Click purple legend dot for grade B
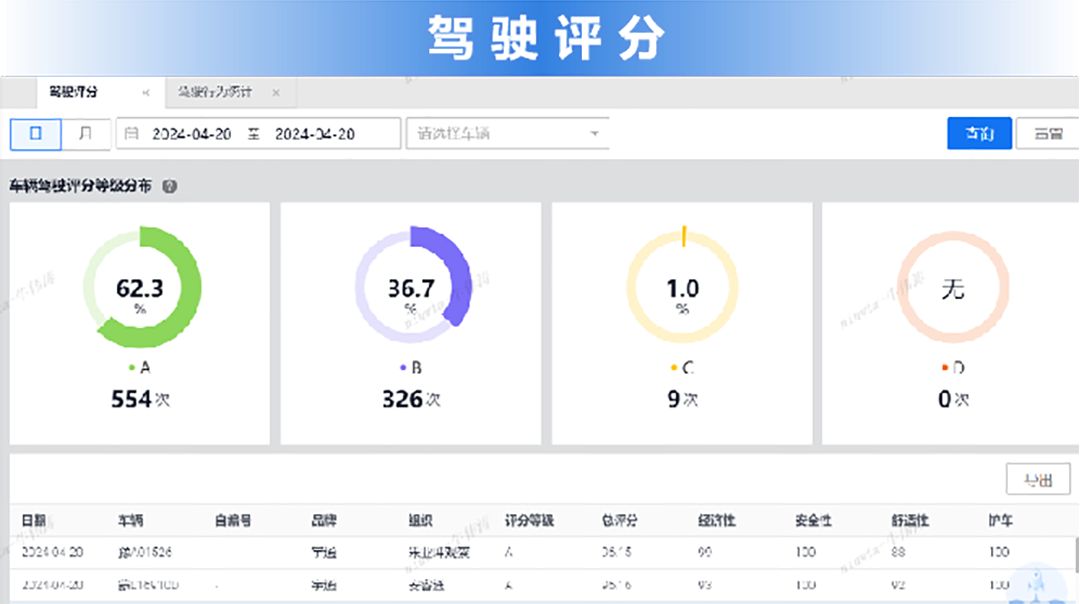 [x=403, y=368]
